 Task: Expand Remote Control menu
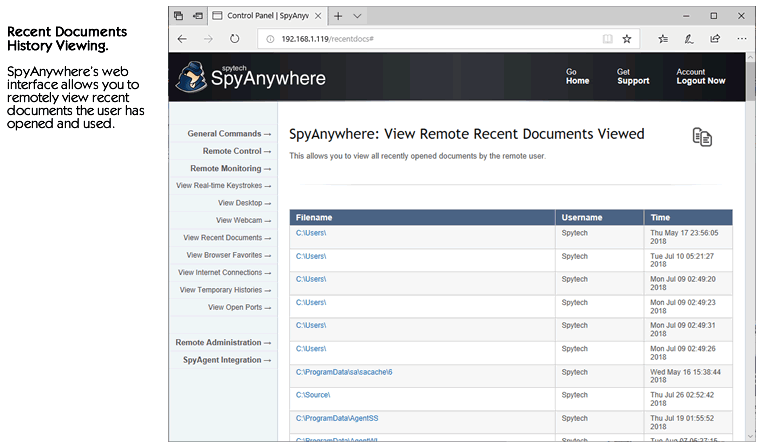[x=237, y=151]
